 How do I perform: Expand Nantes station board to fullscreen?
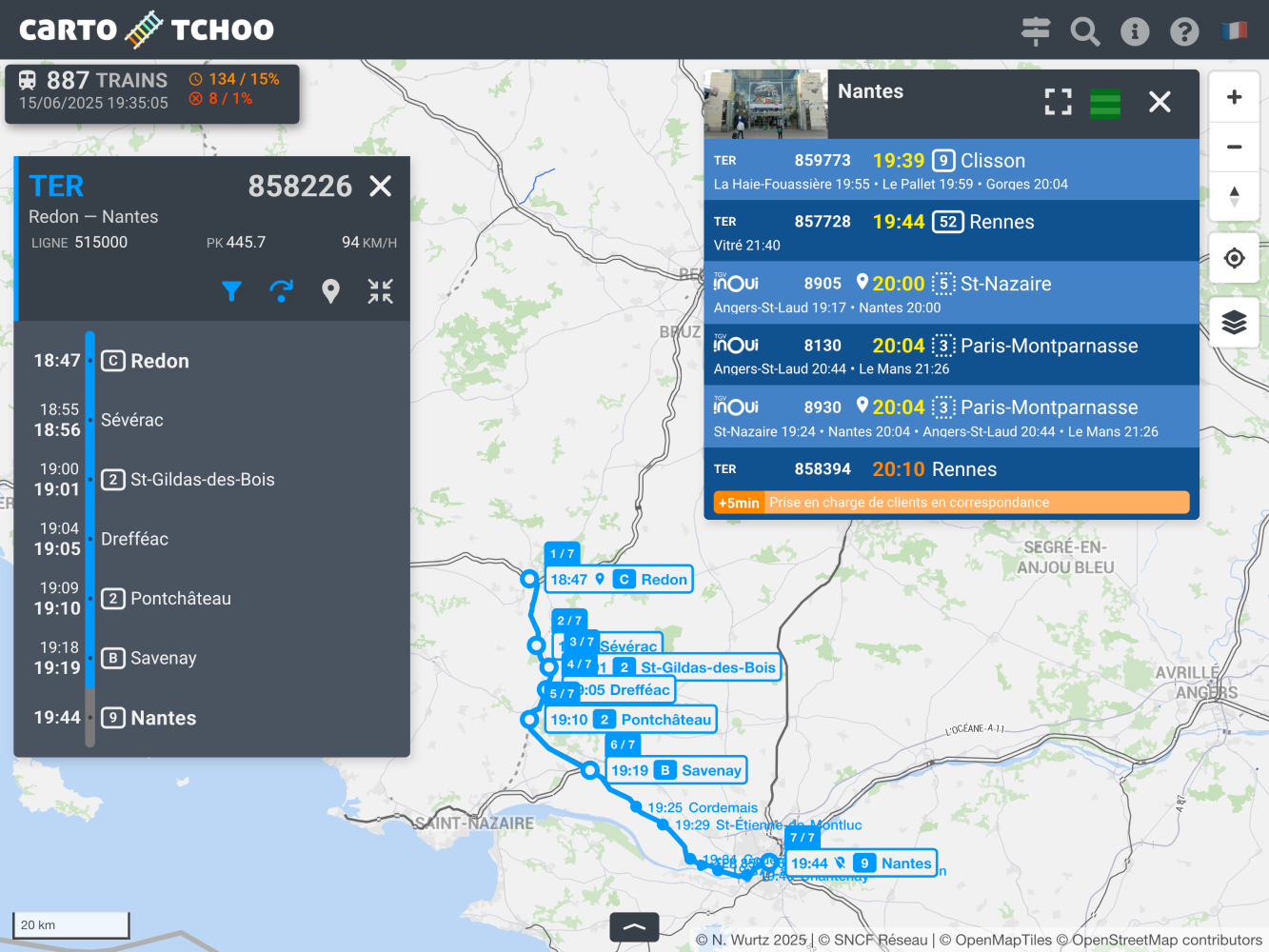click(1058, 102)
